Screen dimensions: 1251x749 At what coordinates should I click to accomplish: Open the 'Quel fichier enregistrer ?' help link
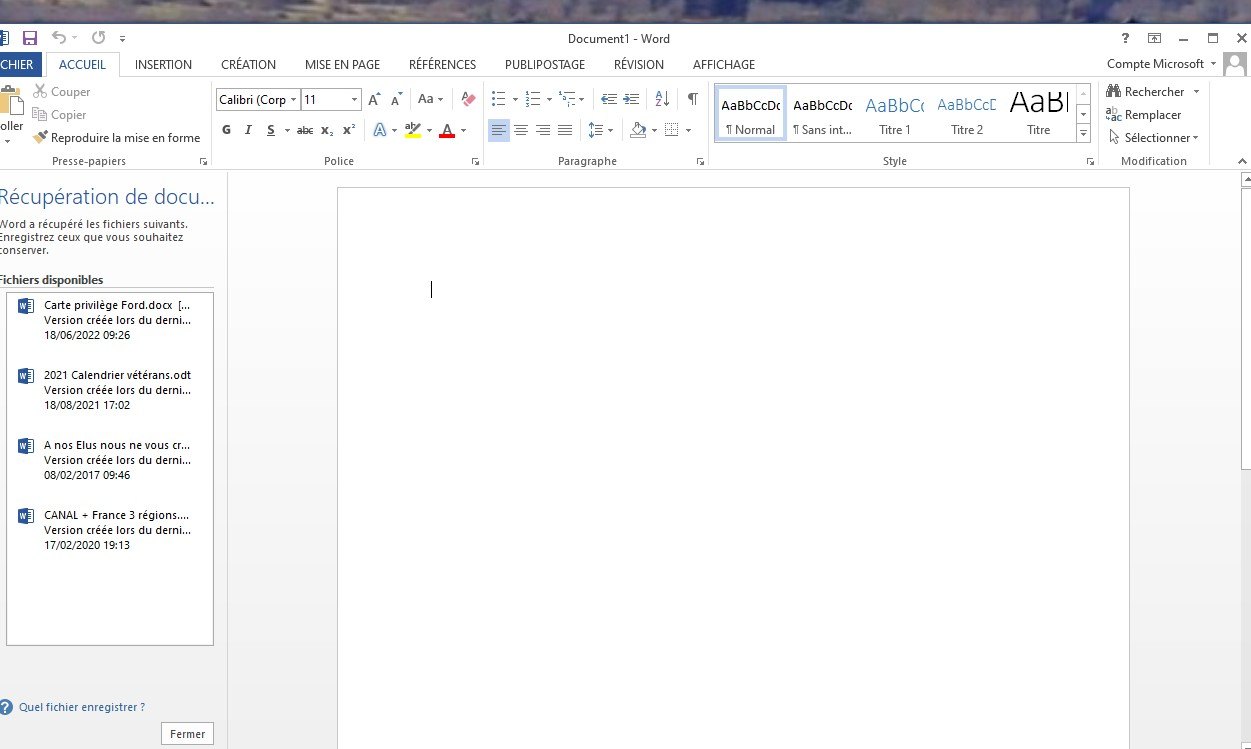point(82,707)
